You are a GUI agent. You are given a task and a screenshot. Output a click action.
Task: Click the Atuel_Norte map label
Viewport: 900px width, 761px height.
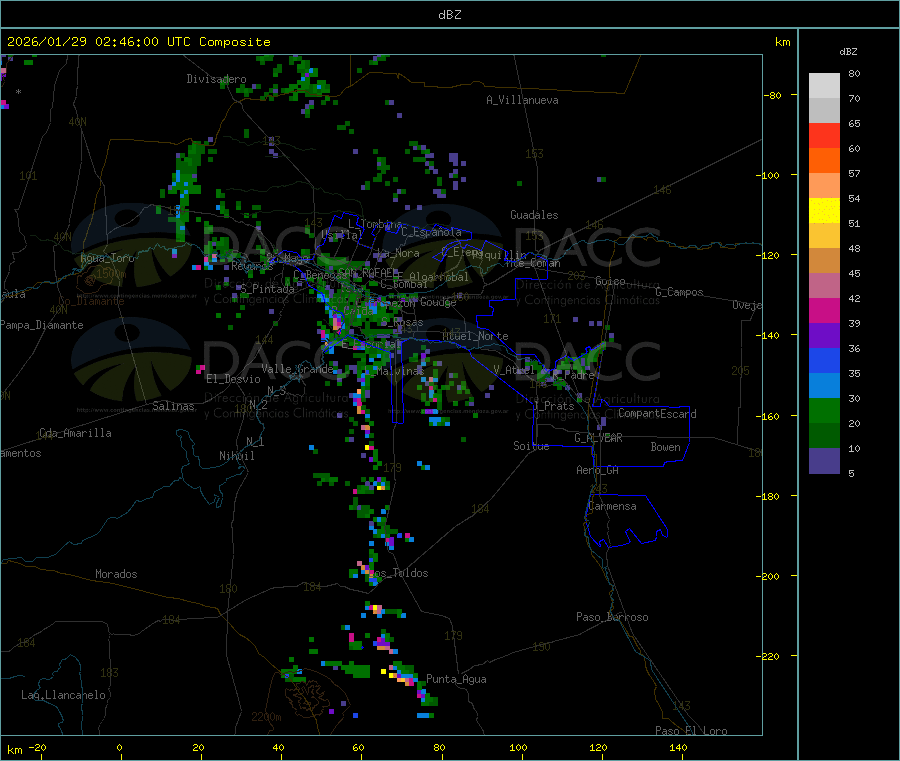tap(475, 336)
